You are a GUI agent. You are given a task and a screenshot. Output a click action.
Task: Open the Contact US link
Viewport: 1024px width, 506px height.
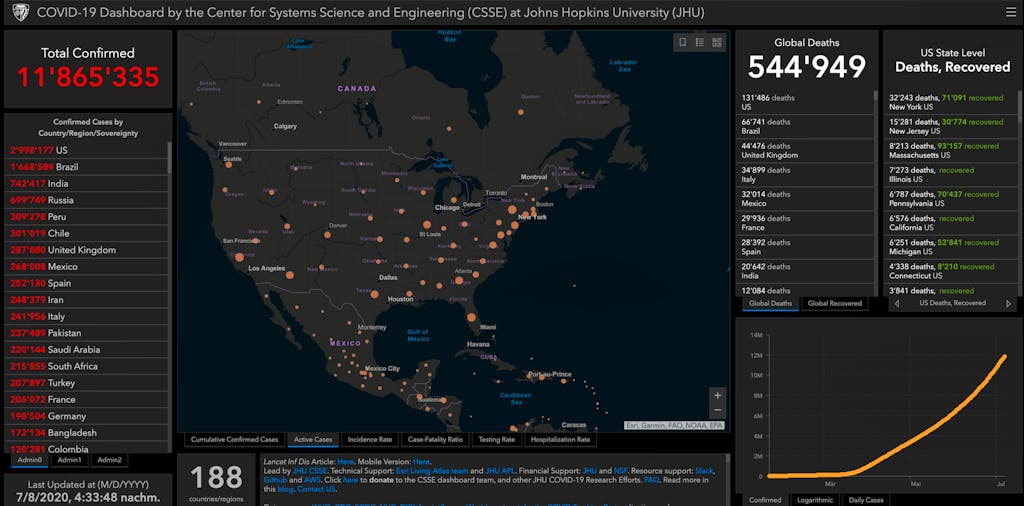tap(316, 489)
